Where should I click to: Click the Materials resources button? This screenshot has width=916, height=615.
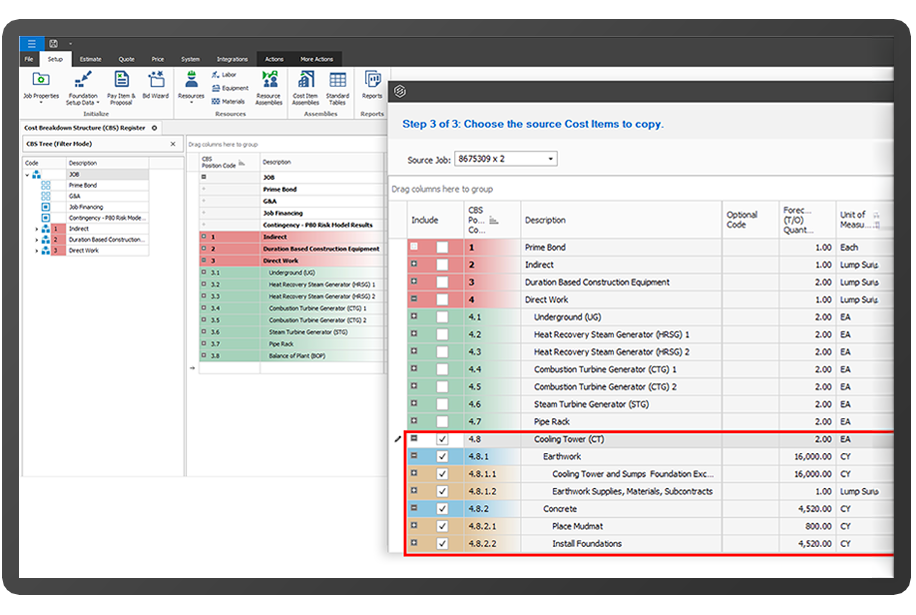point(227,100)
